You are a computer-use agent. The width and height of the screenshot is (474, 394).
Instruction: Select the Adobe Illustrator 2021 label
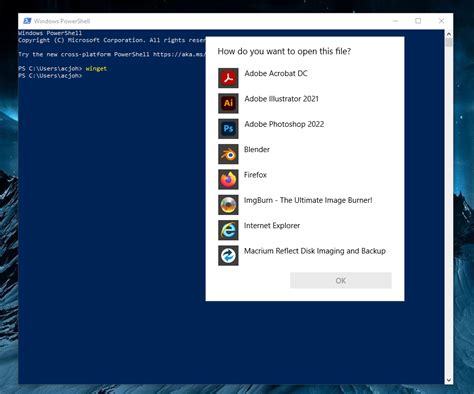[x=282, y=99]
